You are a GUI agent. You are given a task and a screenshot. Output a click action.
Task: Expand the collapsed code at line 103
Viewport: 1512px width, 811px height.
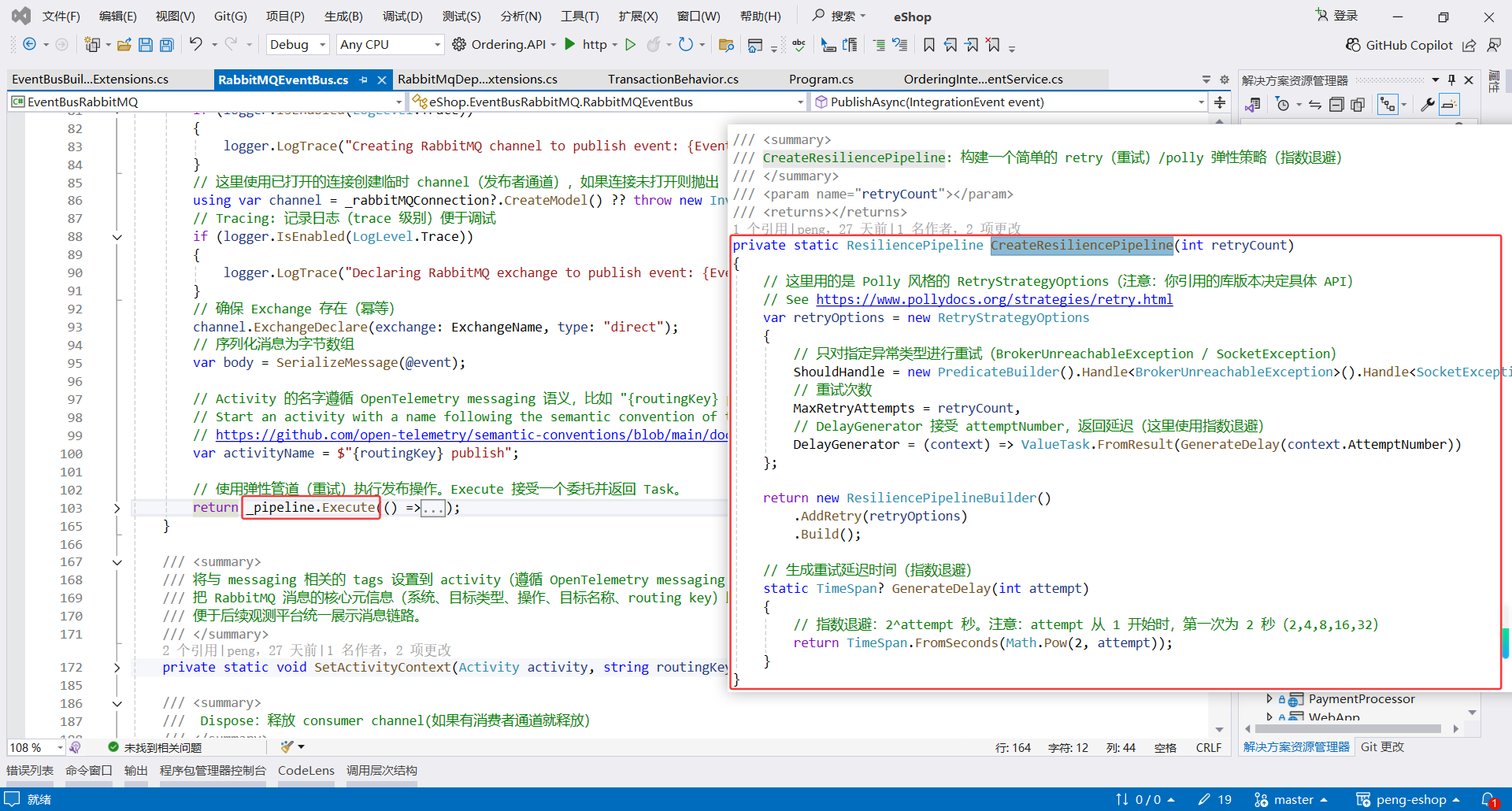117,509
